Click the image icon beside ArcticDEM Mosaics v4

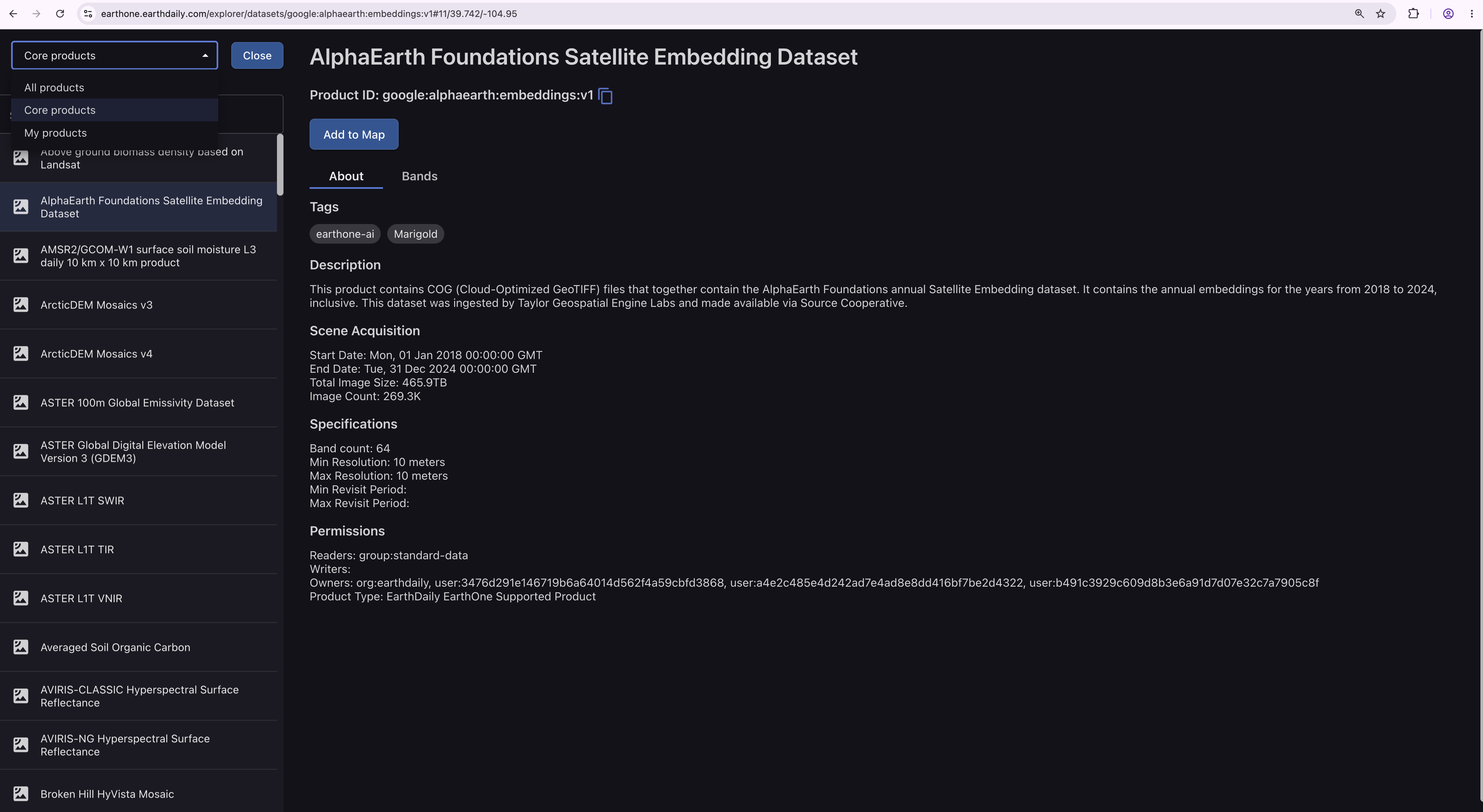pos(21,353)
